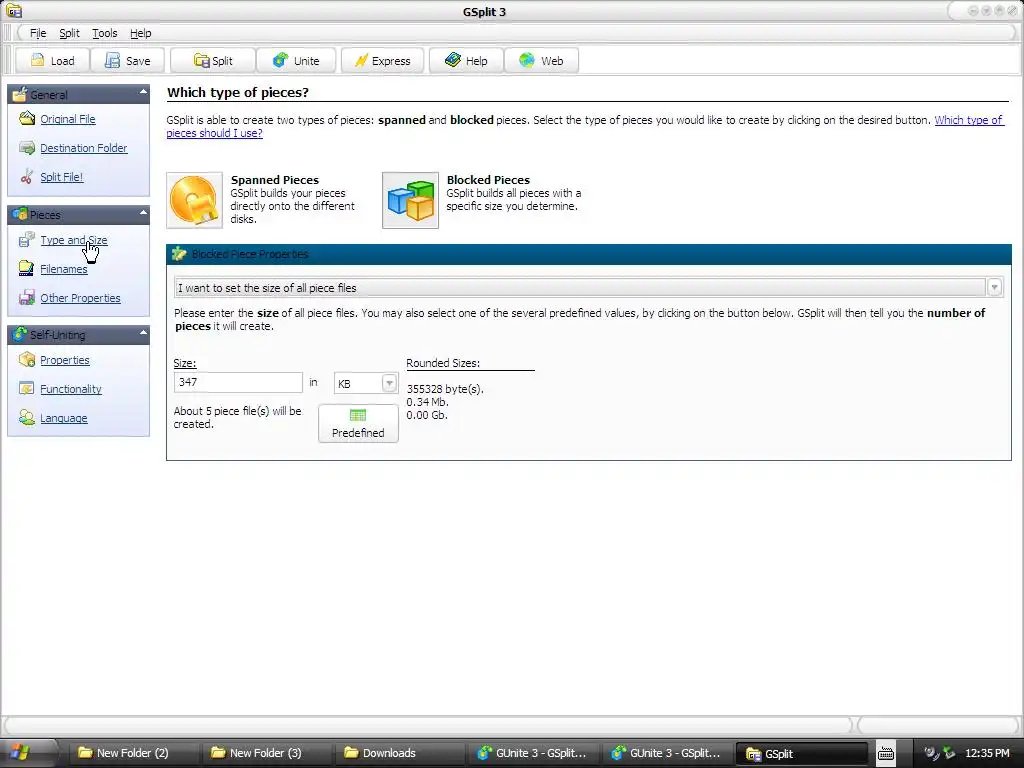Click the Self-Uniting panel header icon
The width and height of the screenshot is (1024, 768).
pos(20,334)
